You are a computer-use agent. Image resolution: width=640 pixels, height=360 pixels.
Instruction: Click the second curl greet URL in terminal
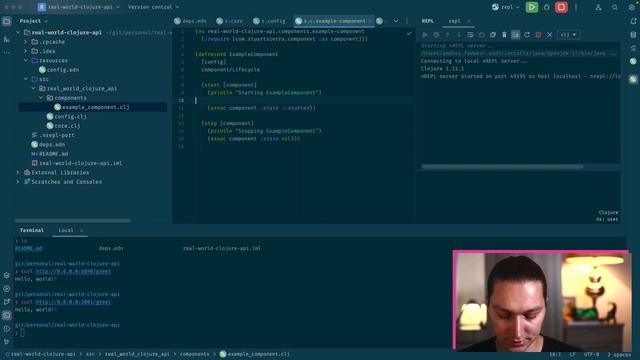tap(73, 302)
